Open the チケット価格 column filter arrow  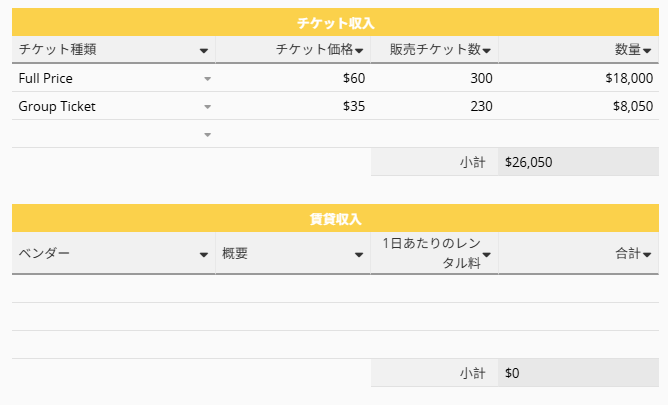359,51
